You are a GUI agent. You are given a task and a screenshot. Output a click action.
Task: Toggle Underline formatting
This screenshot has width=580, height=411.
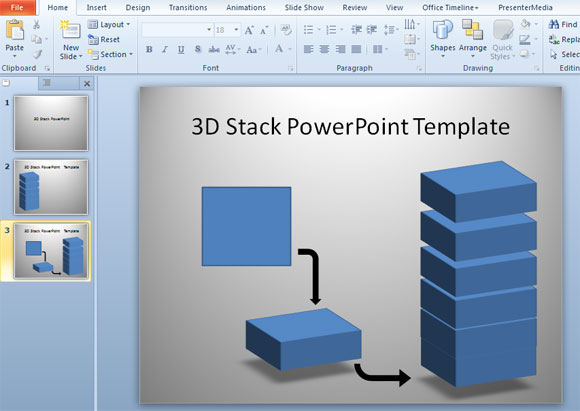(181, 49)
